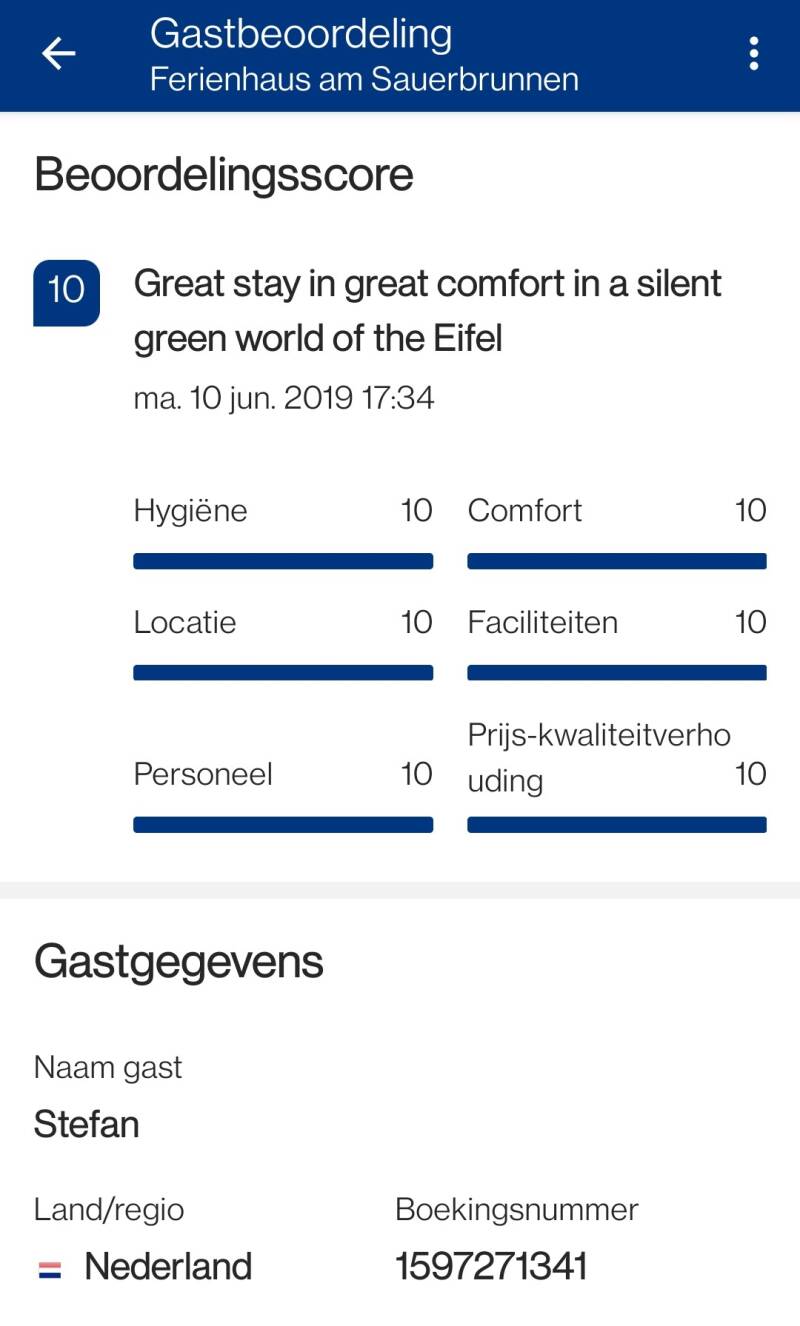
Task: Tap the Gastgegevens section heading
Action: pyautogui.click(x=179, y=962)
